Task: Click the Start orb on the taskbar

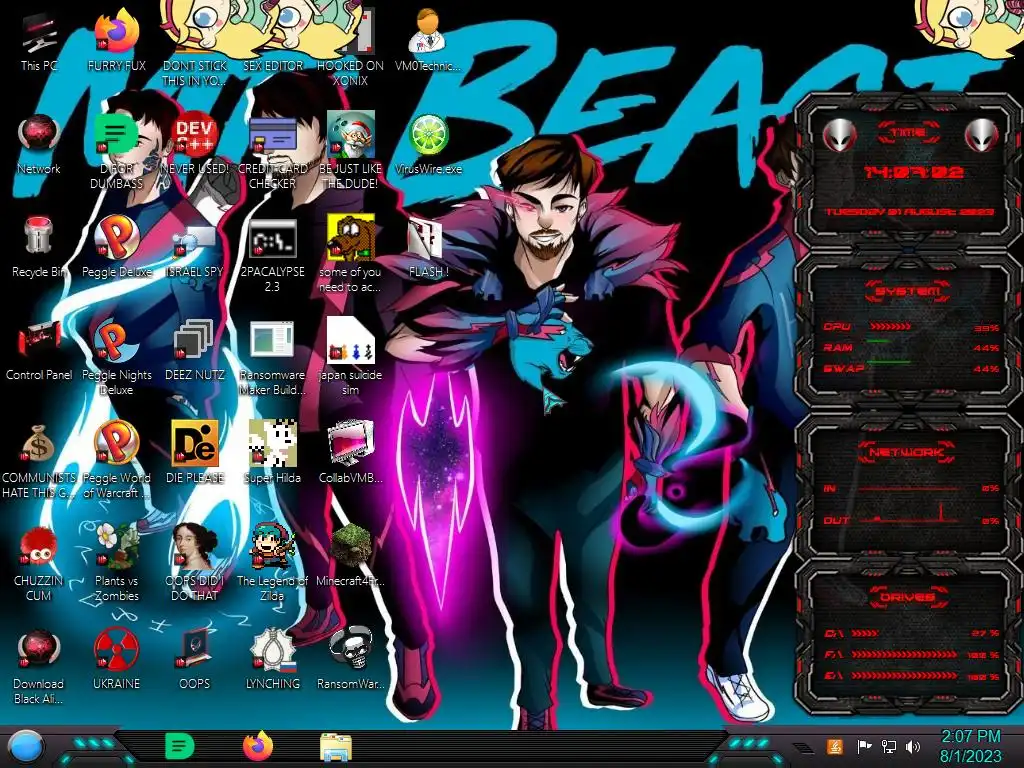Action: [x=26, y=747]
